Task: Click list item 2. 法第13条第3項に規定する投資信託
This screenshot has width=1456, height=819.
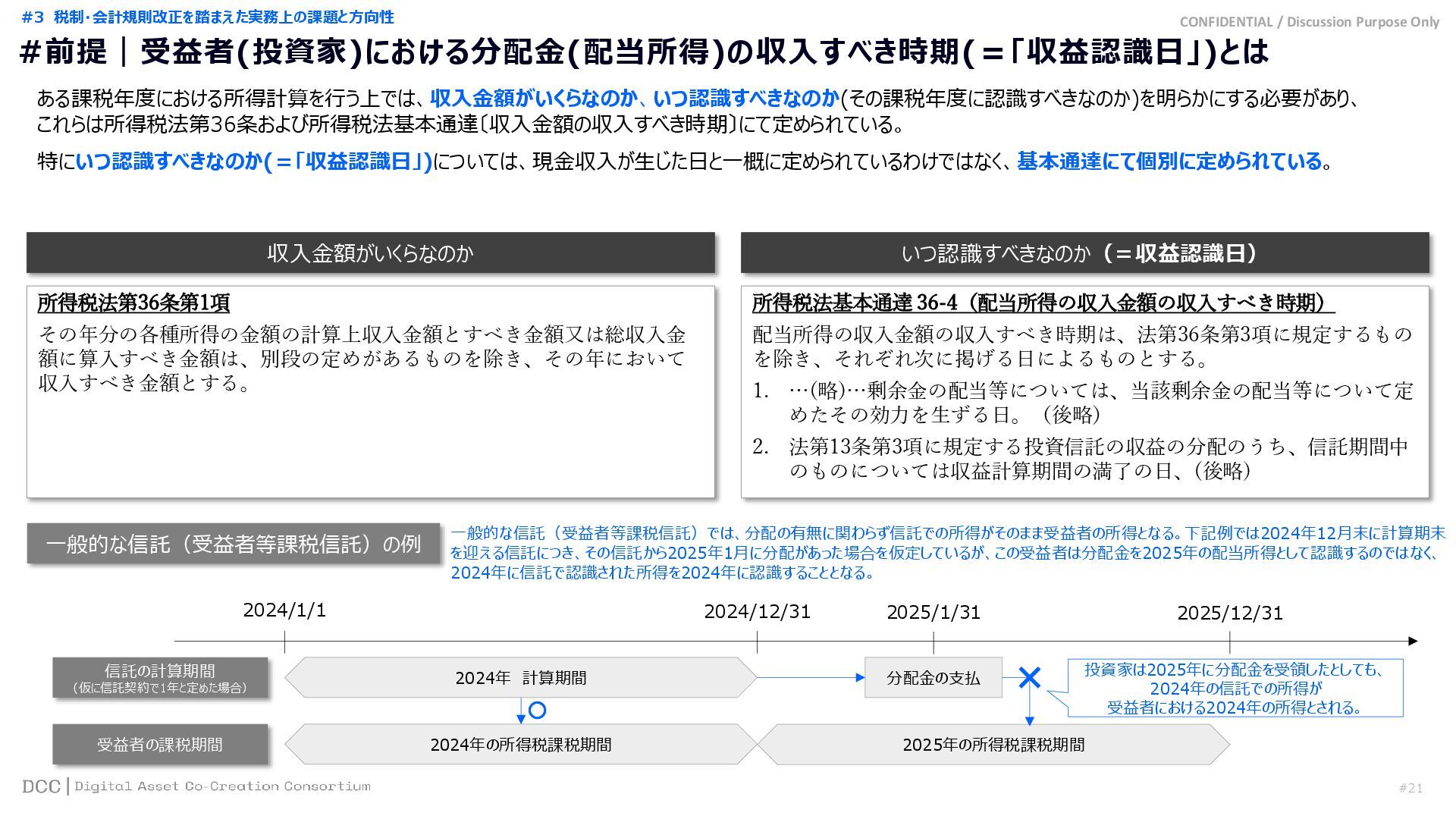Action: coord(1081,458)
